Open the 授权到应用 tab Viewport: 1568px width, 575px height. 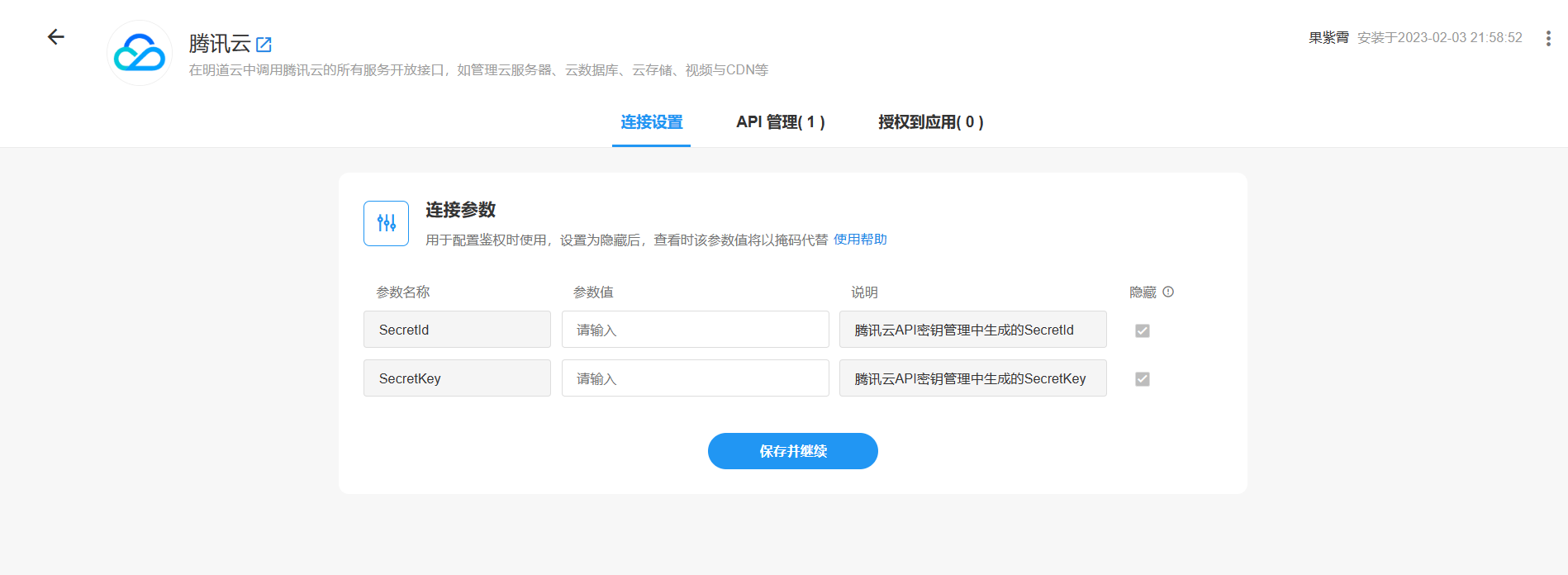[x=930, y=122]
